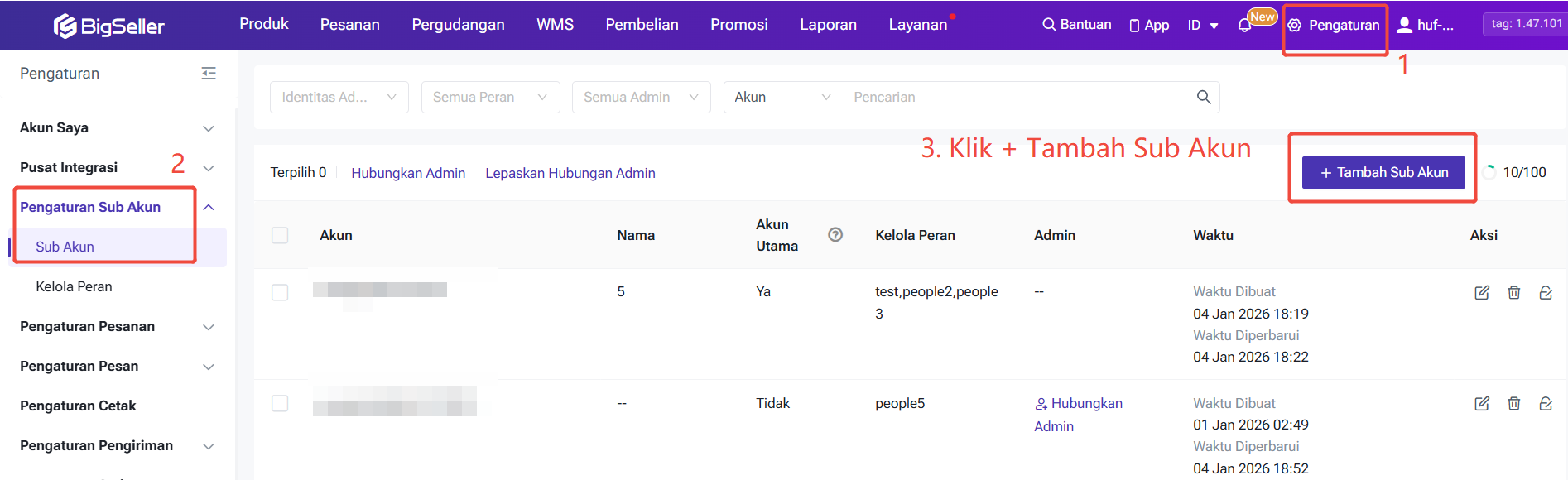This screenshot has width=1568, height=480.
Task: Tick the select-all checkbox in the table header
Action: [280, 236]
